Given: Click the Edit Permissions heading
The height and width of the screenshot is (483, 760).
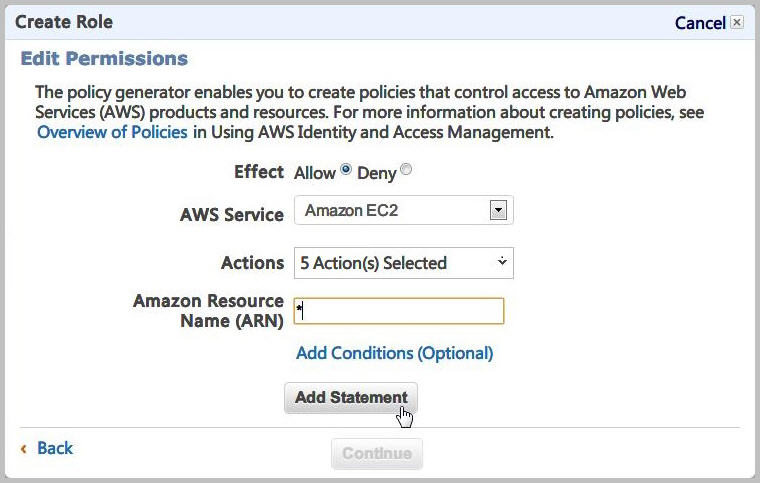Looking at the screenshot, I should 104,59.
